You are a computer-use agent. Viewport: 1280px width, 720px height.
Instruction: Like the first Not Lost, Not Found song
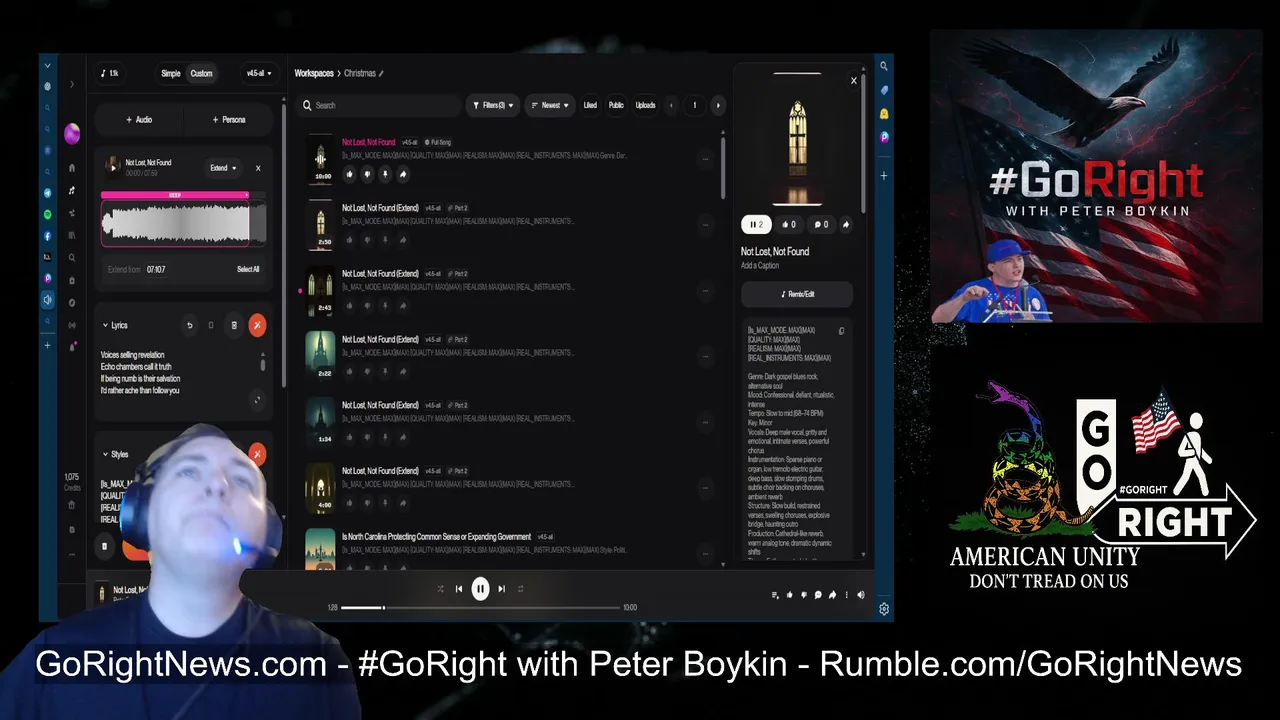pyautogui.click(x=349, y=174)
